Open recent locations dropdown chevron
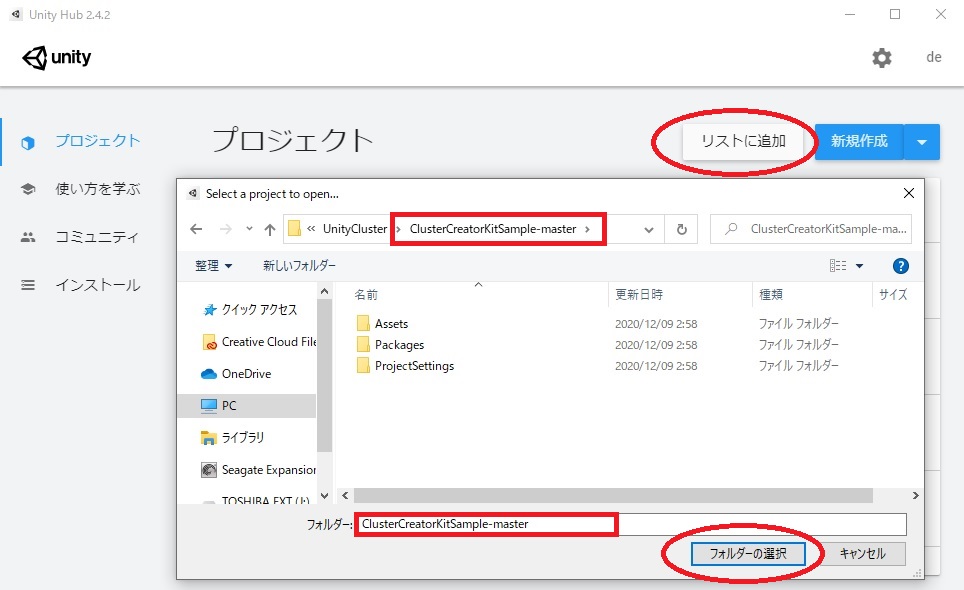Viewport: 964px width, 590px height. [x=249, y=229]
